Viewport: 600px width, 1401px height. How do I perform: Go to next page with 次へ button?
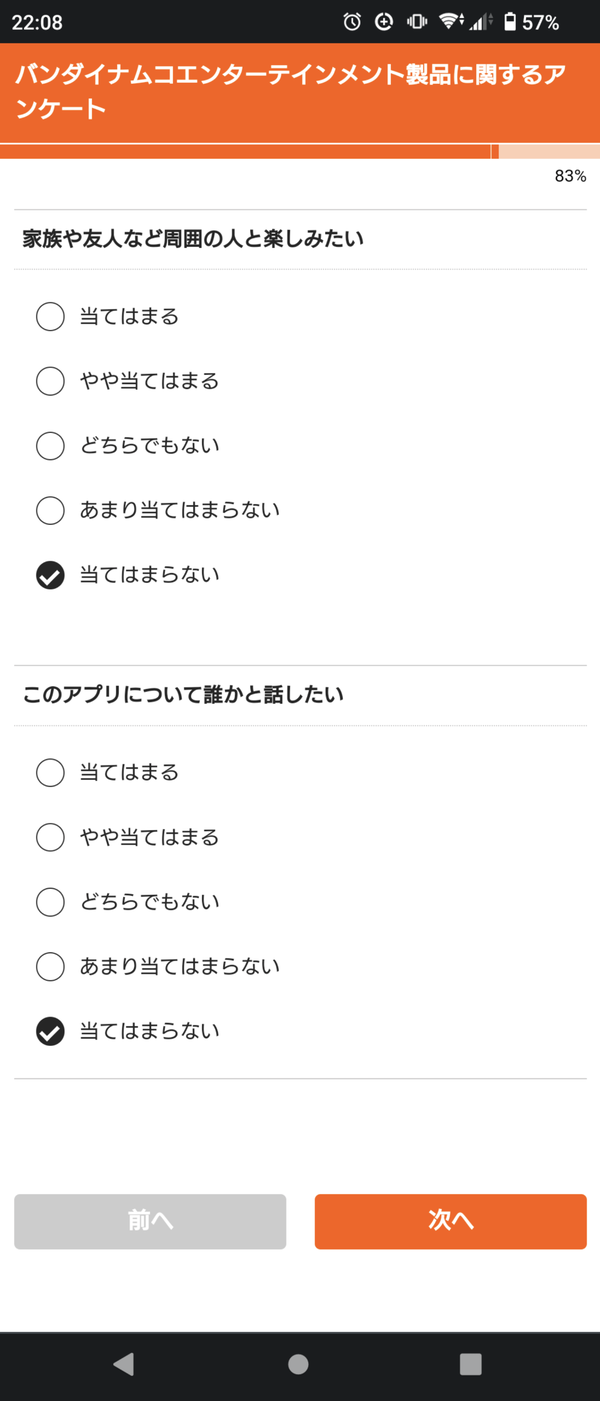[450, 1221]
